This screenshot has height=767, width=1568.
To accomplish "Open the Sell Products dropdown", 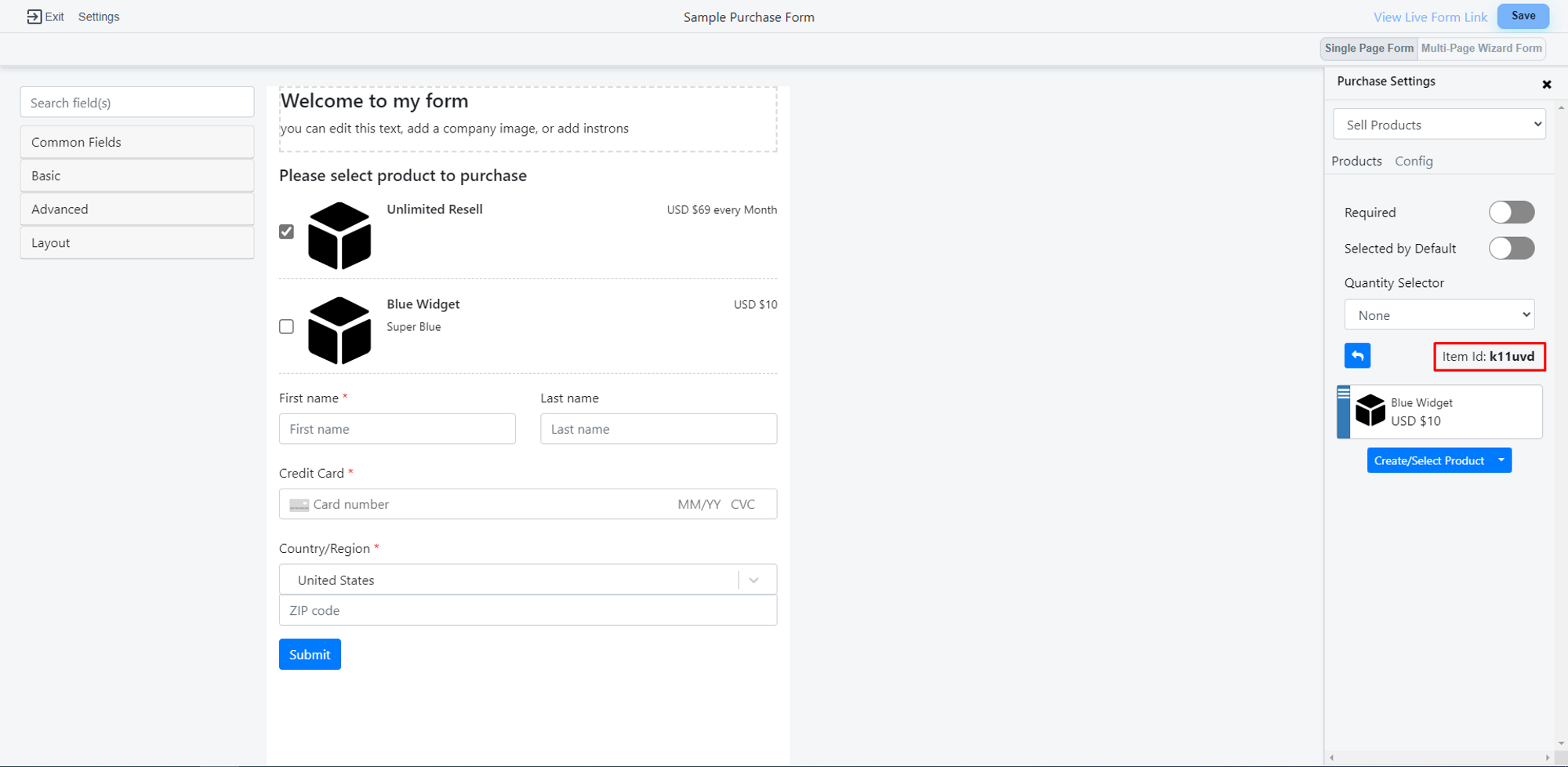I will pos(1439,125).
